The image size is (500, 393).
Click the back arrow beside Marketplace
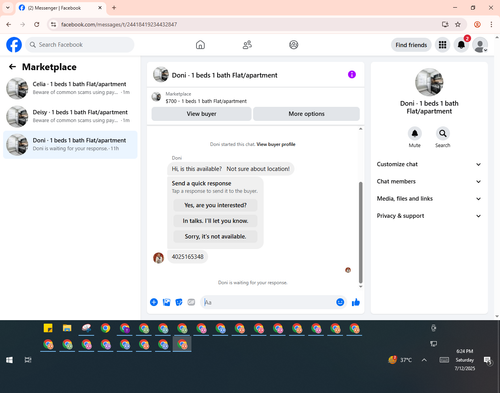12,67
